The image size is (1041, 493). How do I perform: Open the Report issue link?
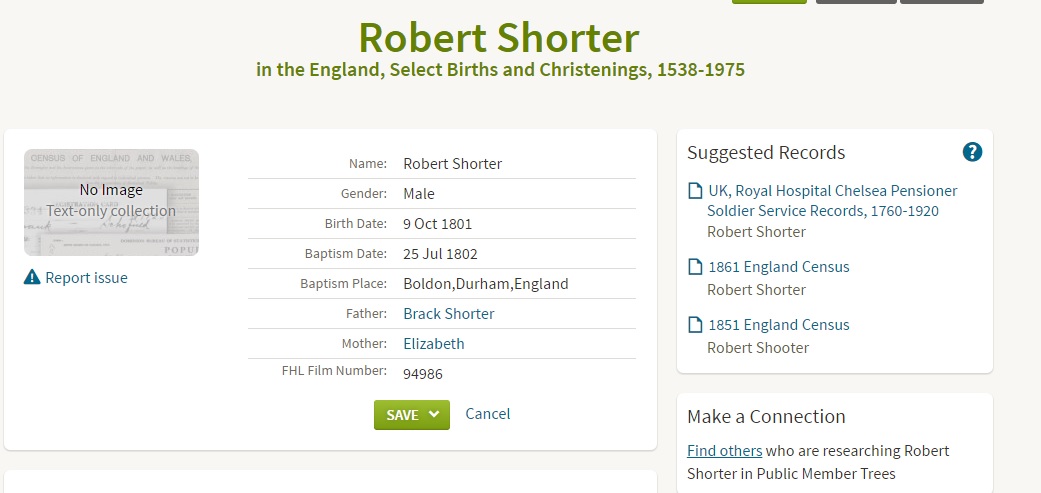pos(86,278)
